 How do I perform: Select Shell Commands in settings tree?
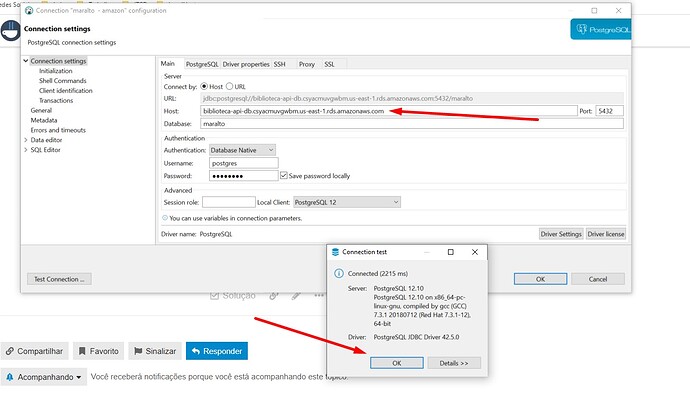tap(62, 81)
